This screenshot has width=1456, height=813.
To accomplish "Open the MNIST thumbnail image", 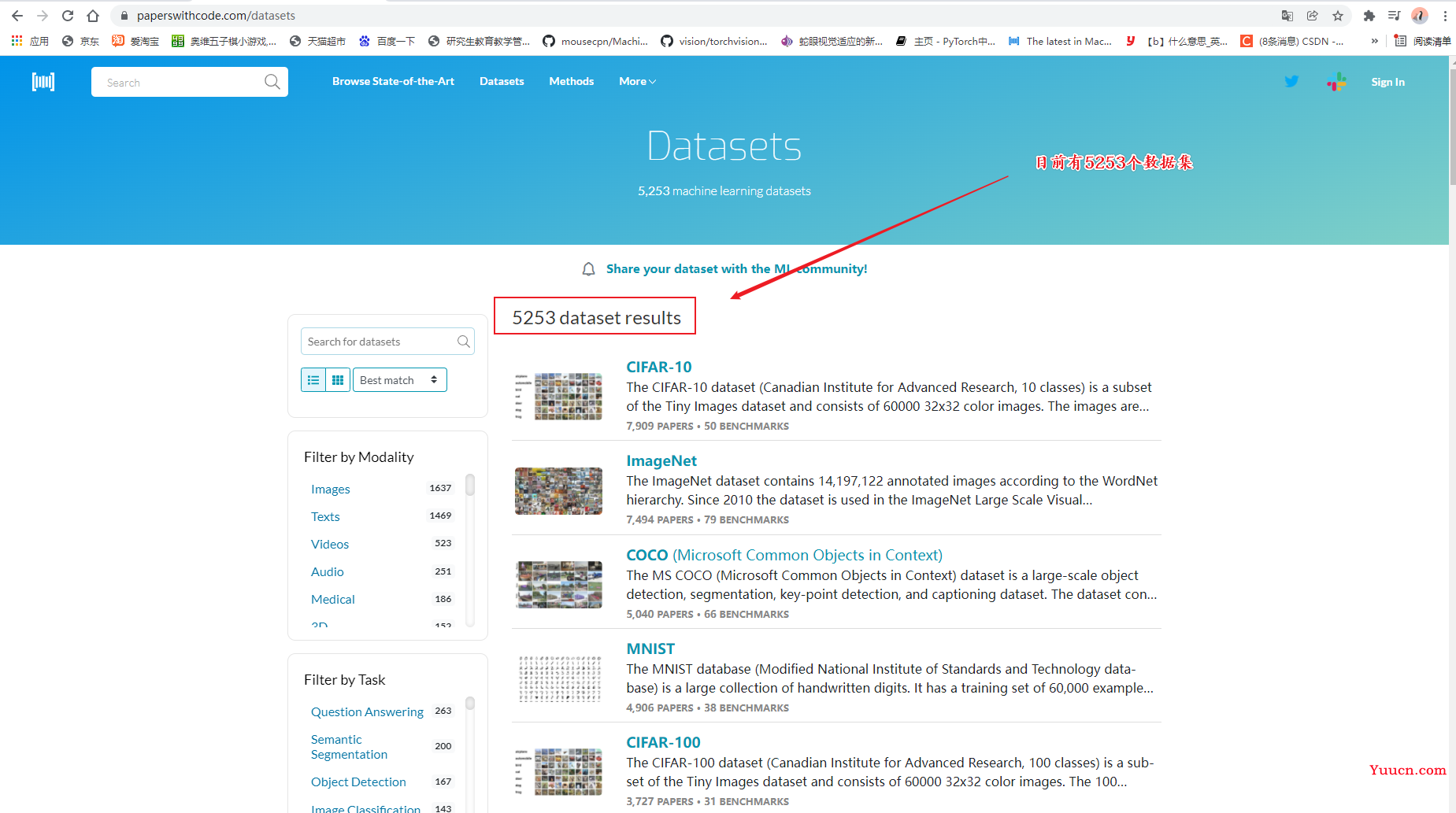I will coord(558,678).
